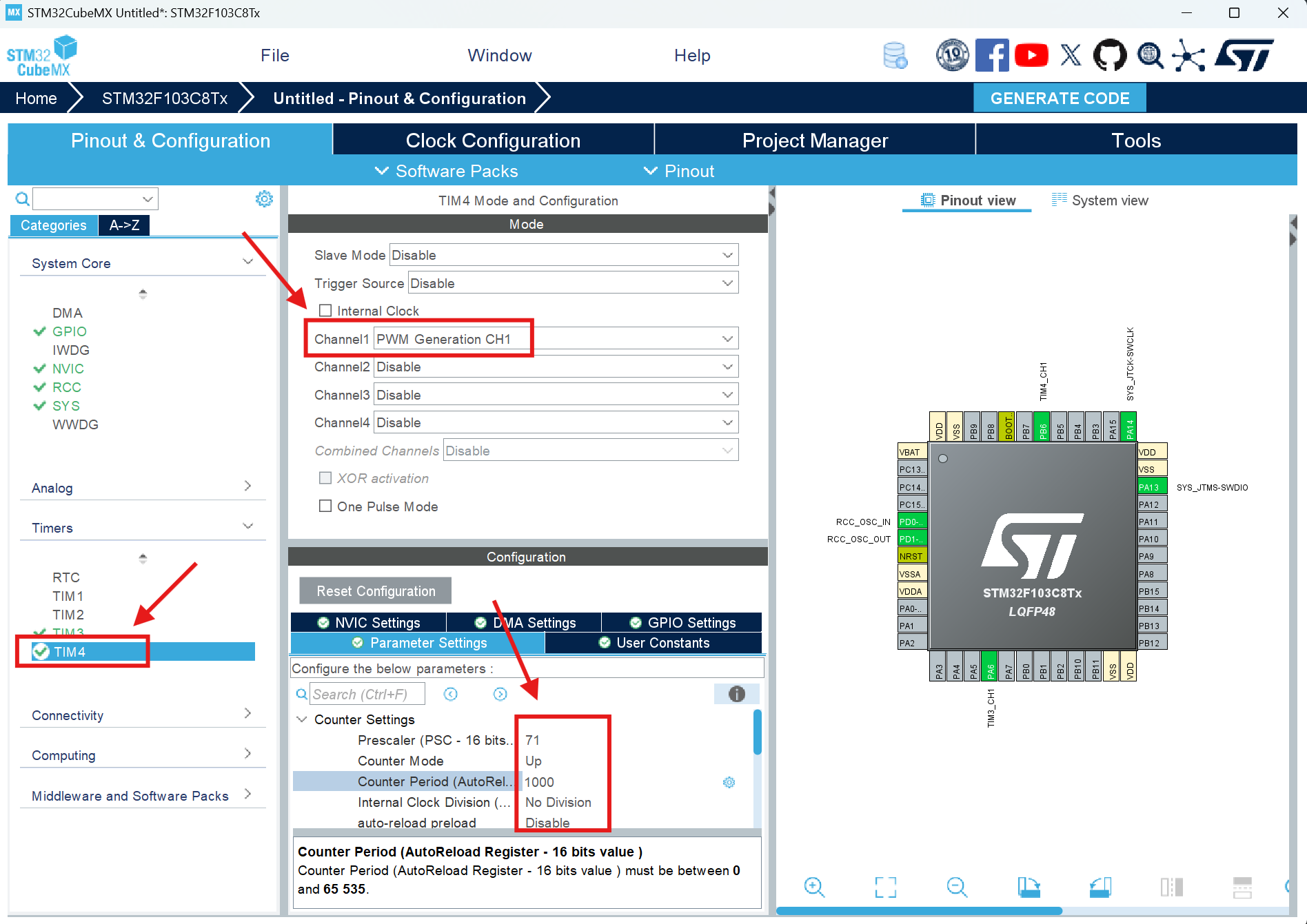The height and width of the screenshot is (924, 1307).
Task: Open the gear settings in categories panel
Action: click(264, 199)
